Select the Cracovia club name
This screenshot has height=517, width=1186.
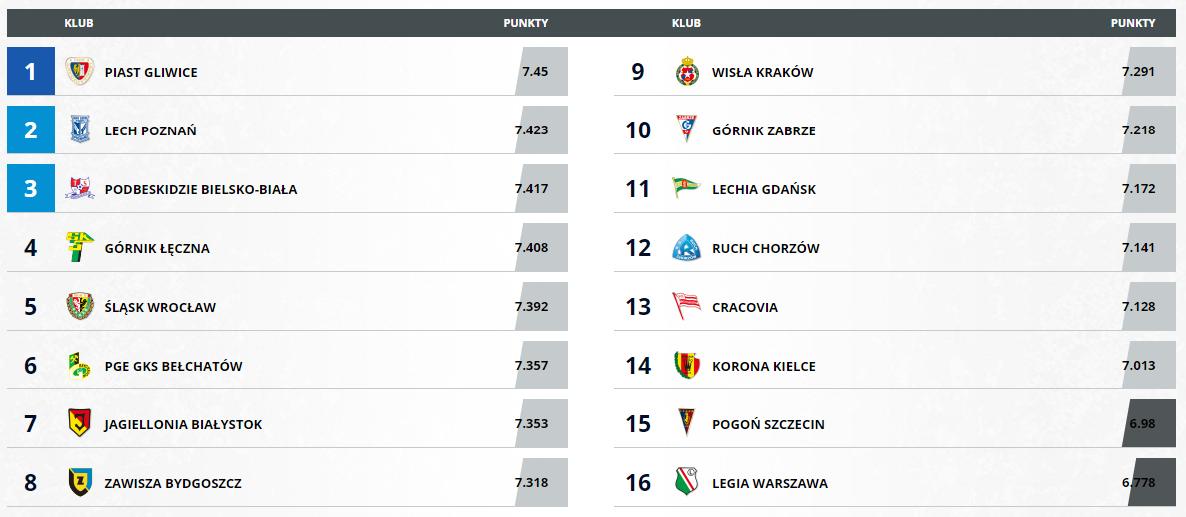(x=745, y=308)
